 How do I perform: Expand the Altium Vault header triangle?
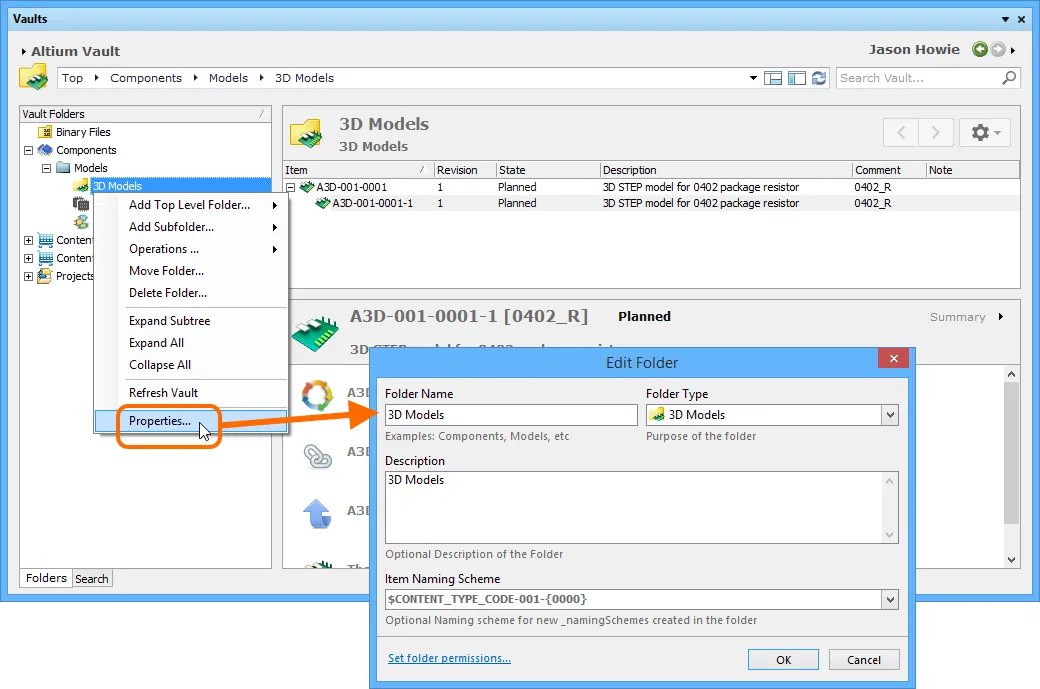tap(24, 51)
